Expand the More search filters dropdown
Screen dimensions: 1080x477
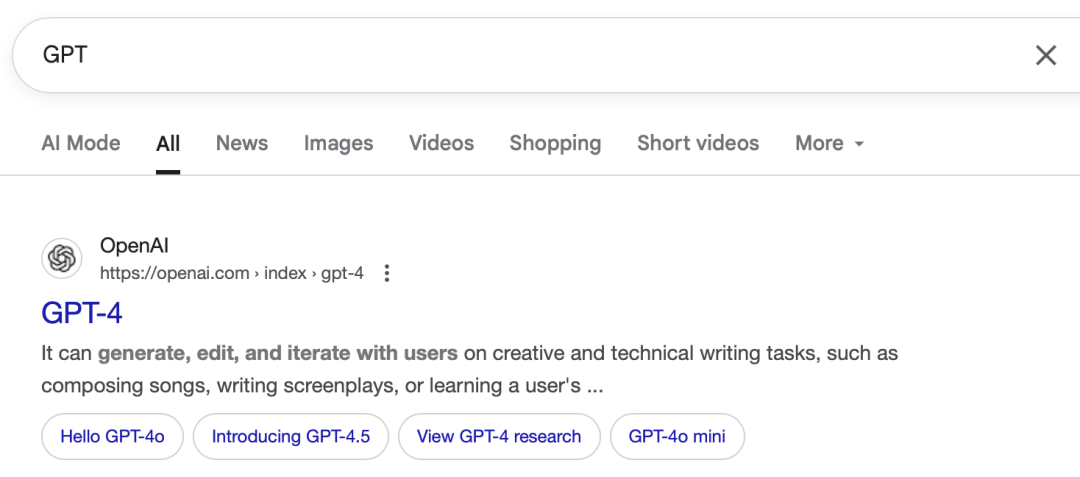tap(829, 143)
